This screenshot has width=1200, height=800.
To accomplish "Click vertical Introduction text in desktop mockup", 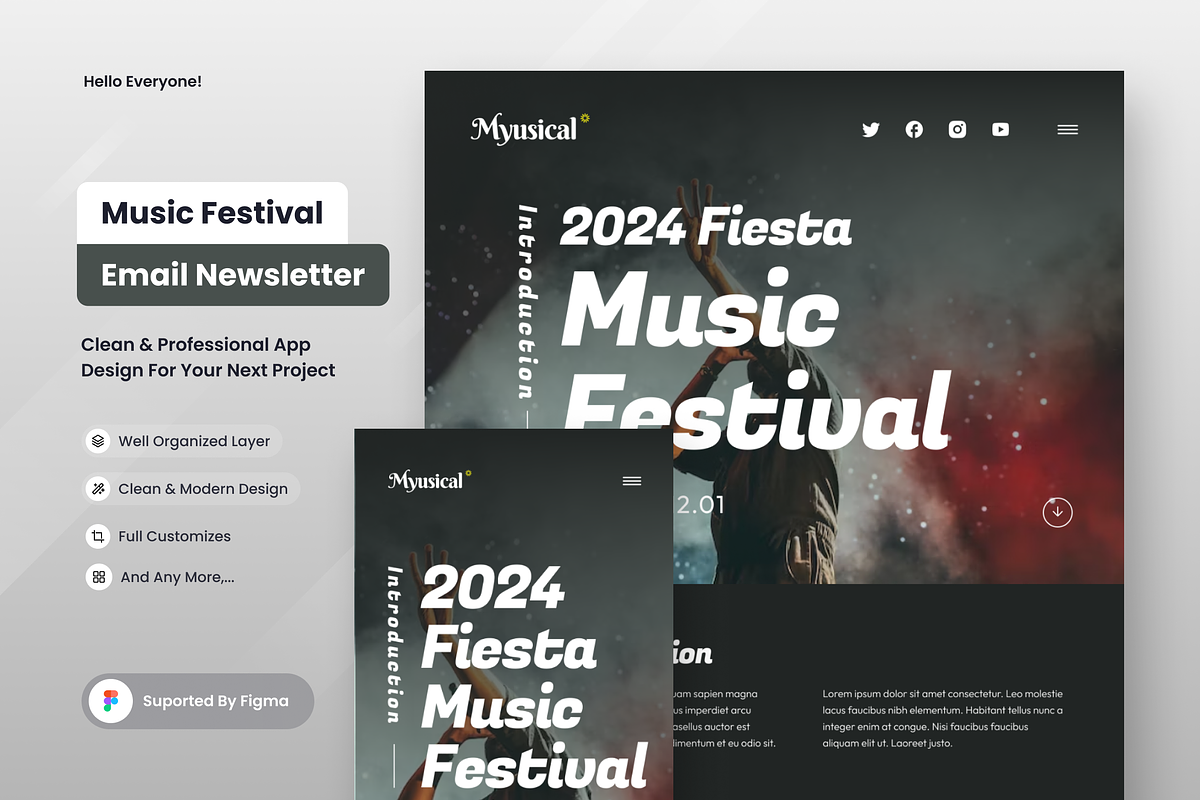I will point(526,302).
